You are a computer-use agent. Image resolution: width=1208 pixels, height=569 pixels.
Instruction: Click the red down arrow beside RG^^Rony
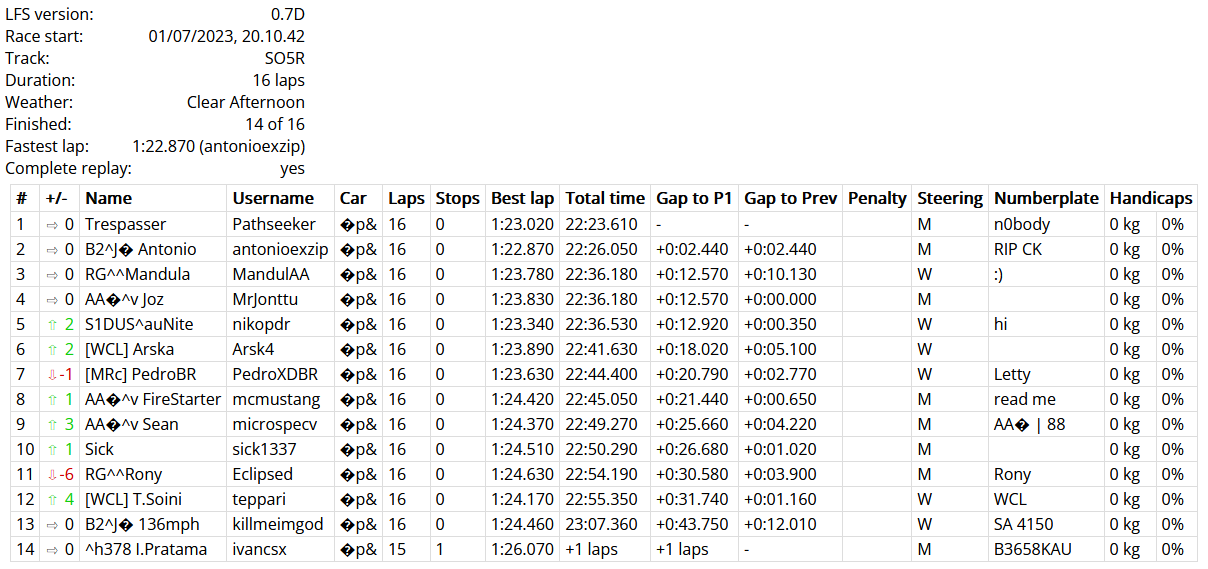pos(51,474)
